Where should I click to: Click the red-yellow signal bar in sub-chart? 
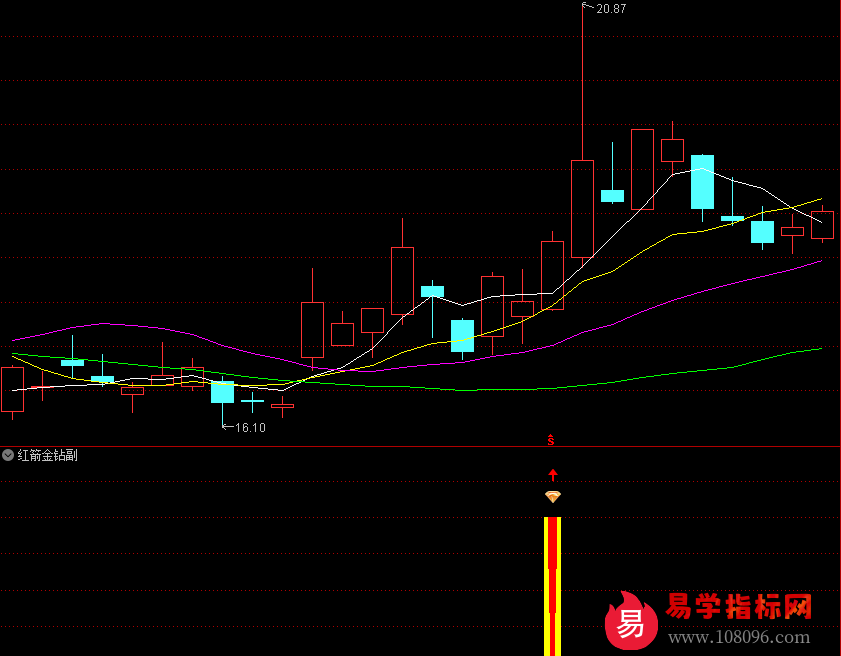coord(553,585)
